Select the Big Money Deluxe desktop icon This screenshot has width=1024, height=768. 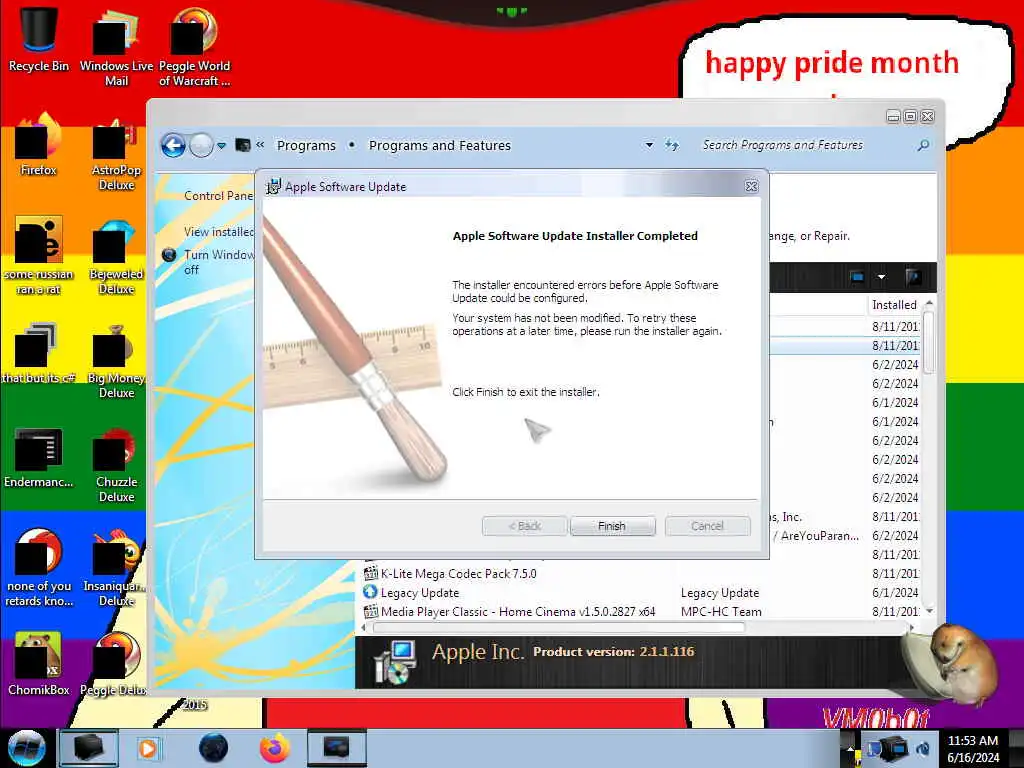pos(116,361)
